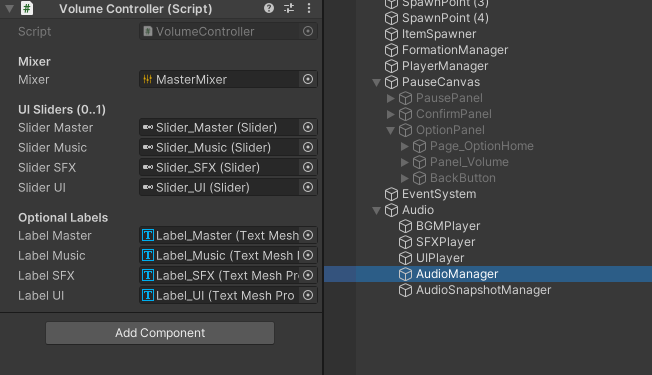Open object picker for Label Music

308,255
